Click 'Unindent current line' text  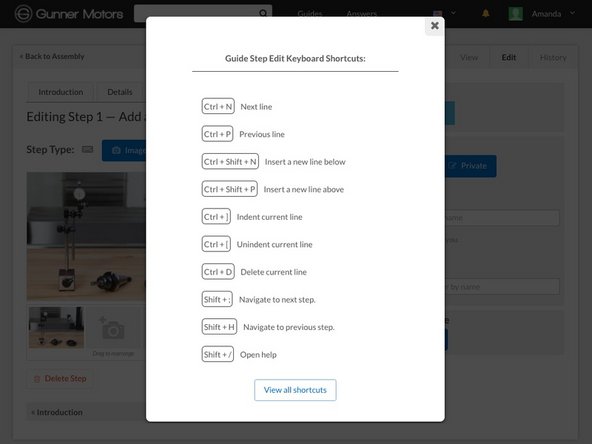274,245
